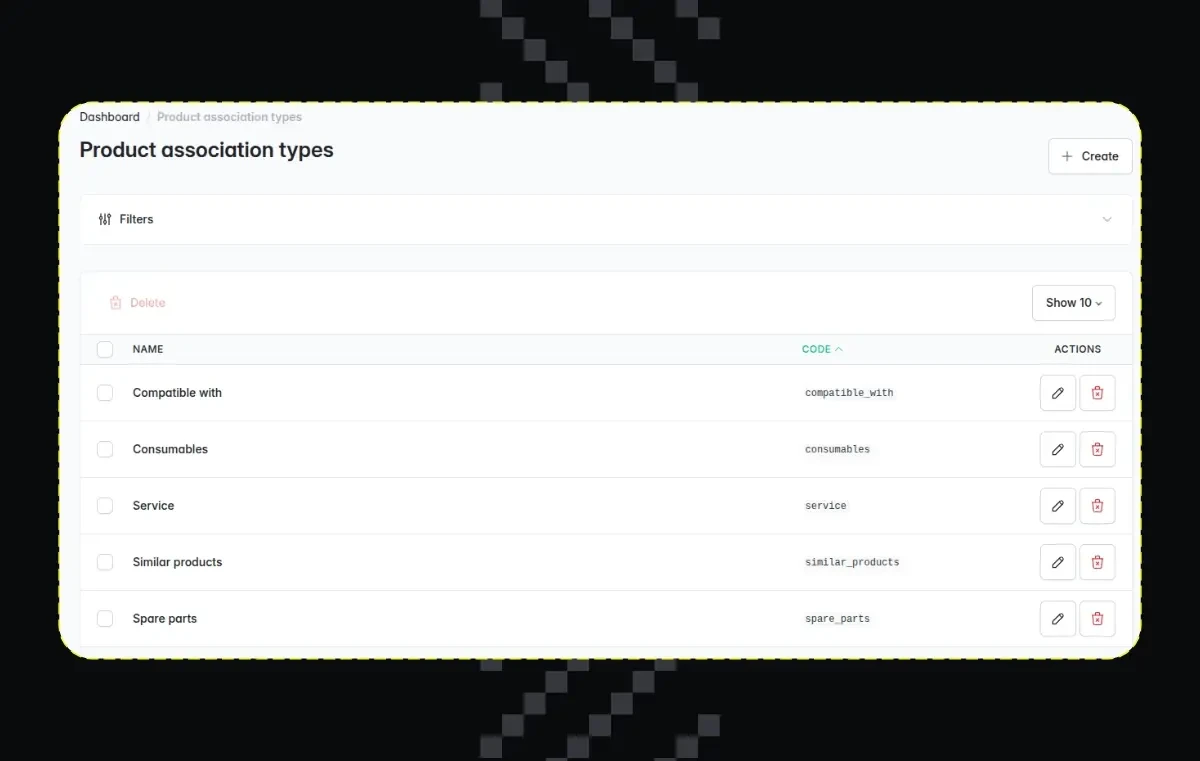The image size is (1200, 761).
Task: Delete the Similar products row
Action: pyautogui.click(x=1097, y=562)
